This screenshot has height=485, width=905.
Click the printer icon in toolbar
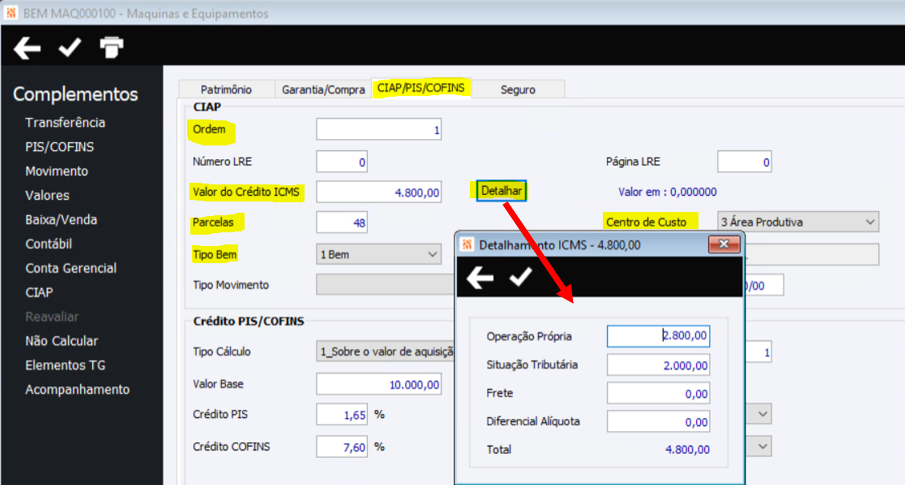[111, 47]
